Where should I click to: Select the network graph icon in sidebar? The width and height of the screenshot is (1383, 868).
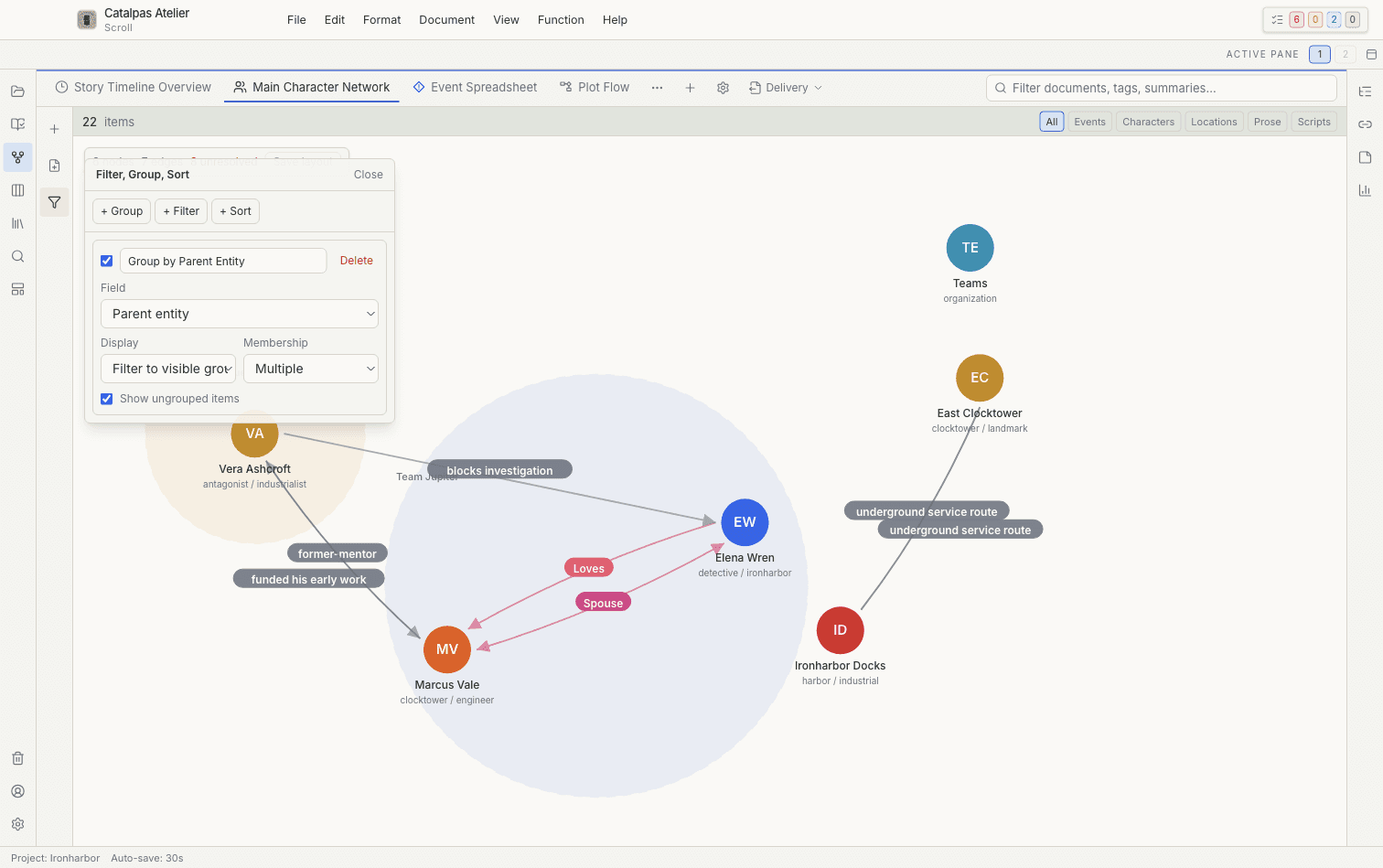tap(17, 157)
